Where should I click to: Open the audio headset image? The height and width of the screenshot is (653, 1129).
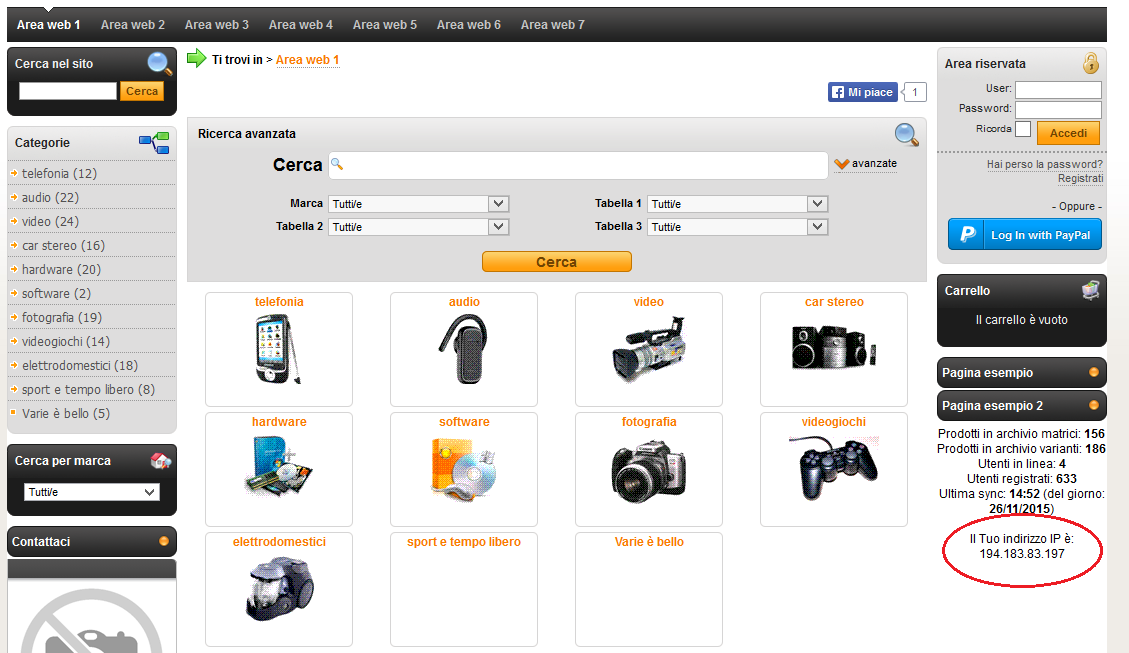(x=464, y=348)
